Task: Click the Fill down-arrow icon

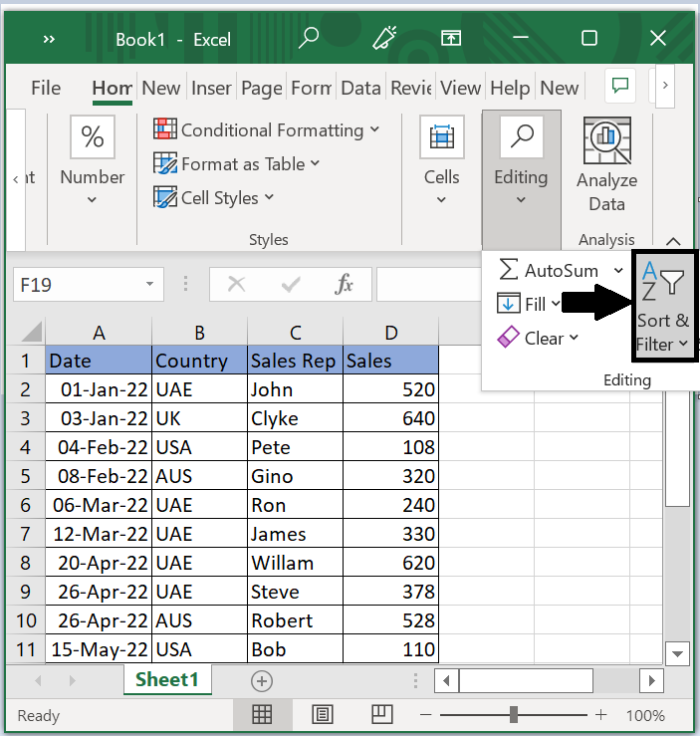Action: (508, 303)
